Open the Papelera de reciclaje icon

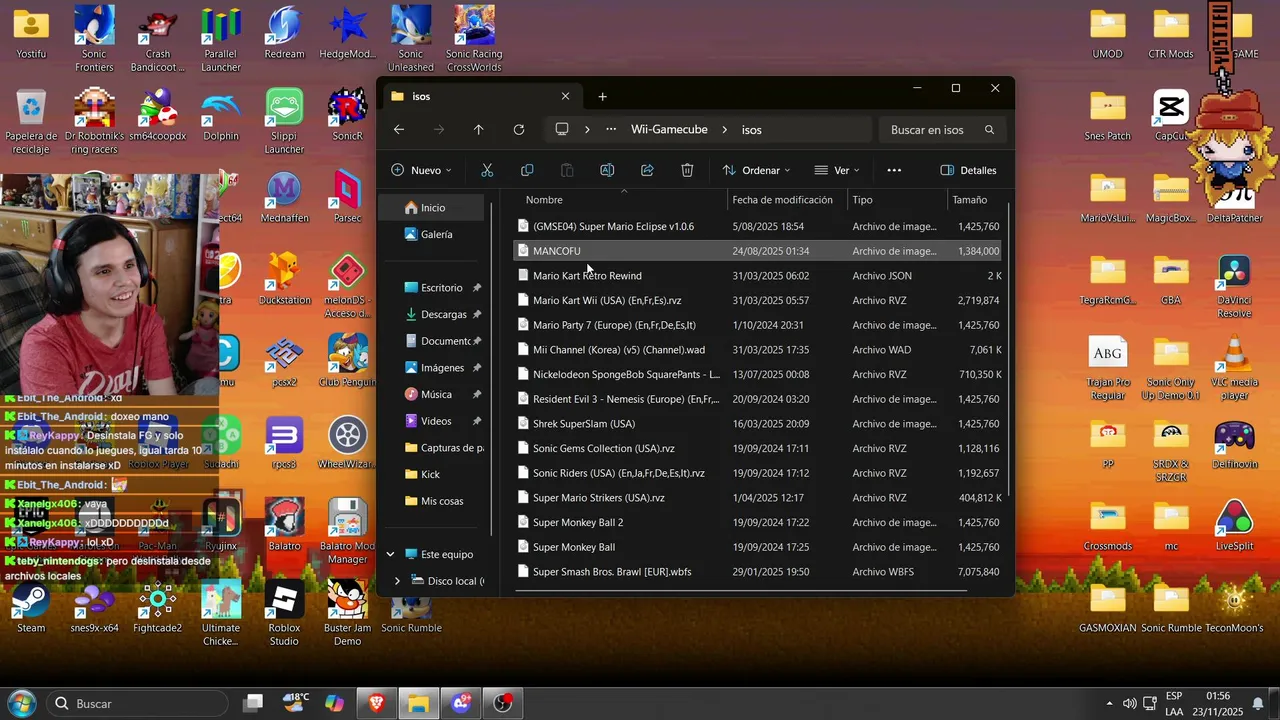tap(31, 122)
